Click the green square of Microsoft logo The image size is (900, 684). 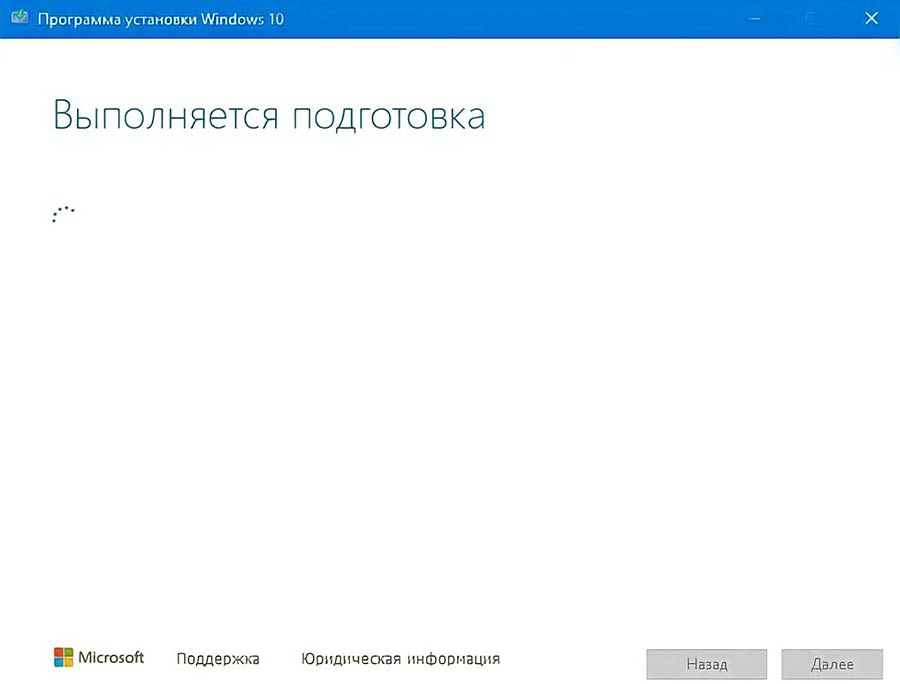(x=68, y=653)
